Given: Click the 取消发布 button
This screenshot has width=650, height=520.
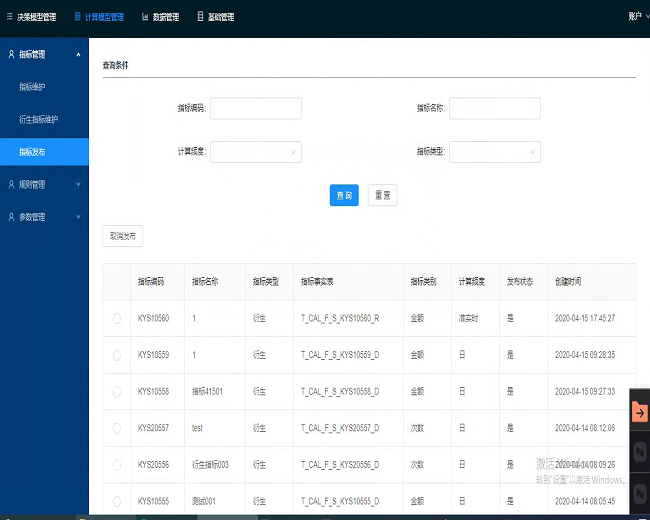Looking at the screenshot, I should click(x=123, y=236).
